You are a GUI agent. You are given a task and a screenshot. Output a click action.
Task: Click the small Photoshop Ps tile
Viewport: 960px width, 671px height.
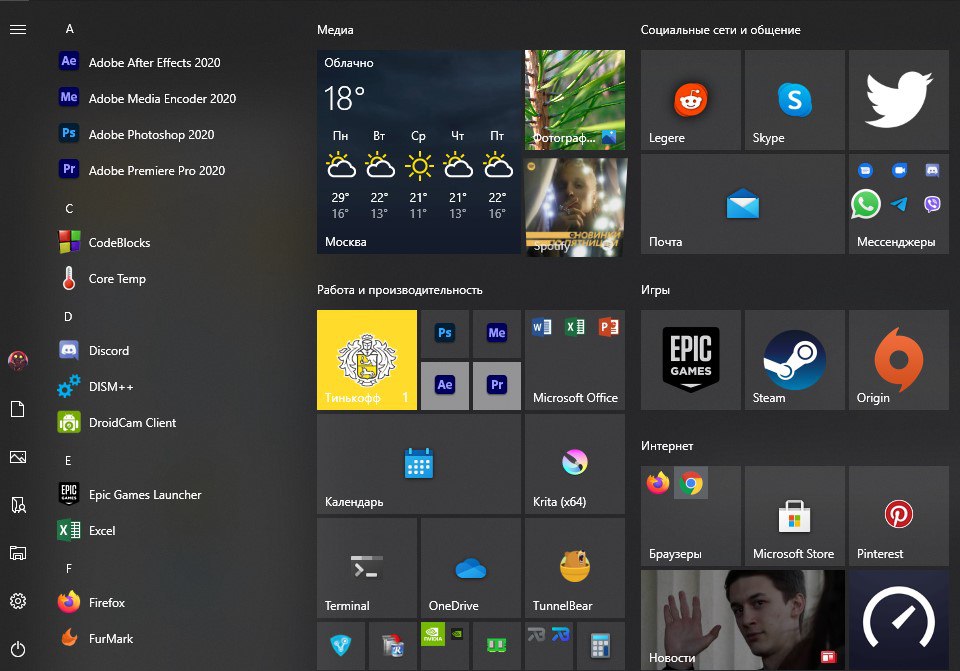click(x=445, y=334)
